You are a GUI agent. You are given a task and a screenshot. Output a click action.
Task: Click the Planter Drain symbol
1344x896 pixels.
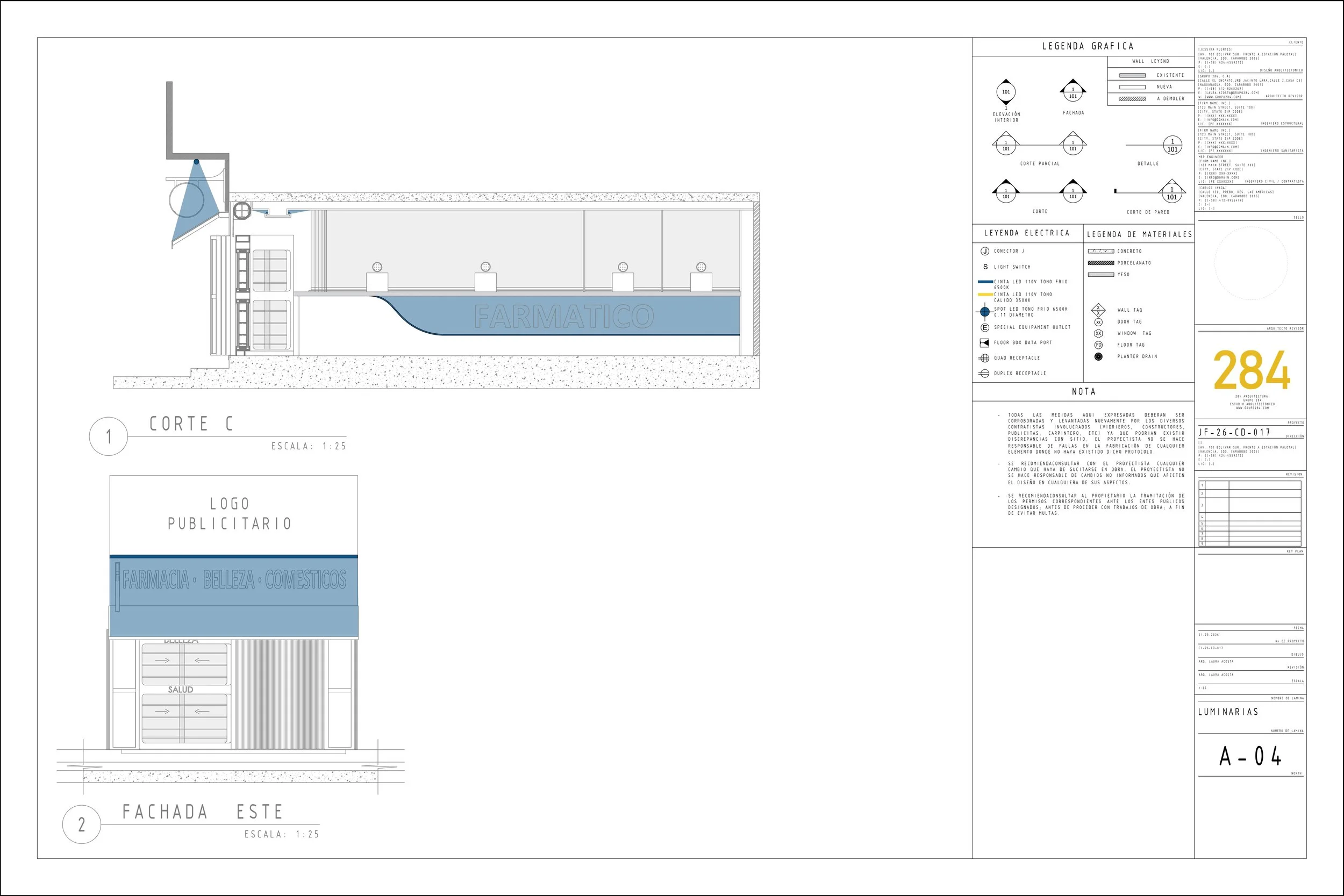point(1098,356)
